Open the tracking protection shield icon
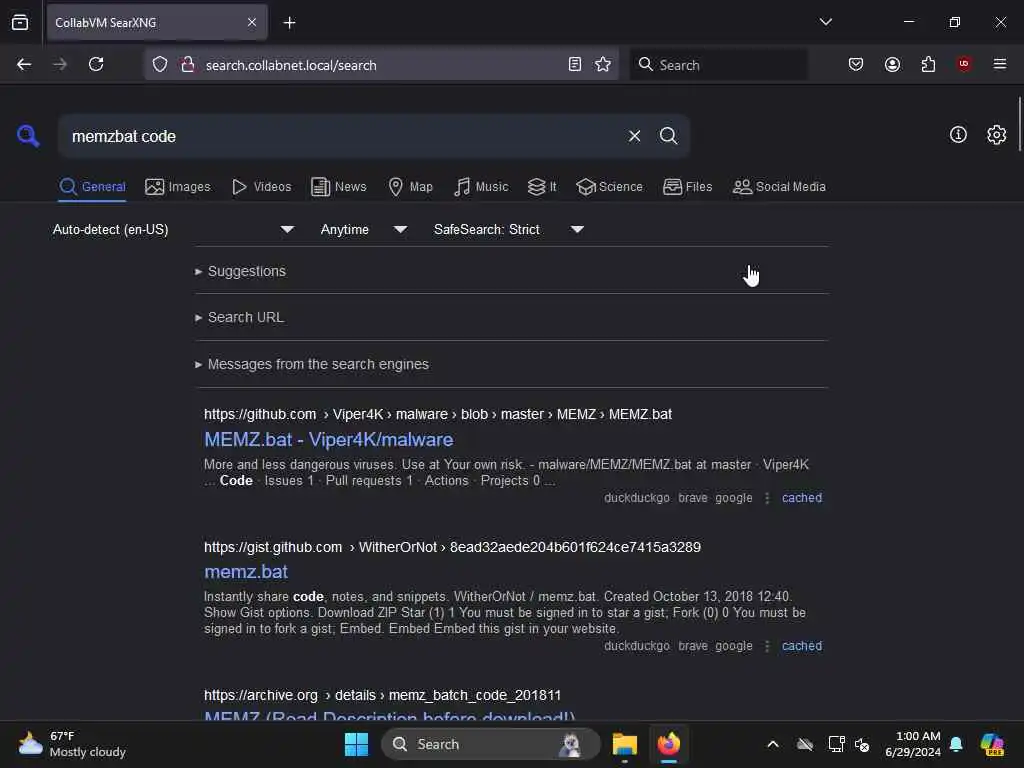The height and width of the screenshot is (768, 1024). pyautogui.click(x=160, y=64)
